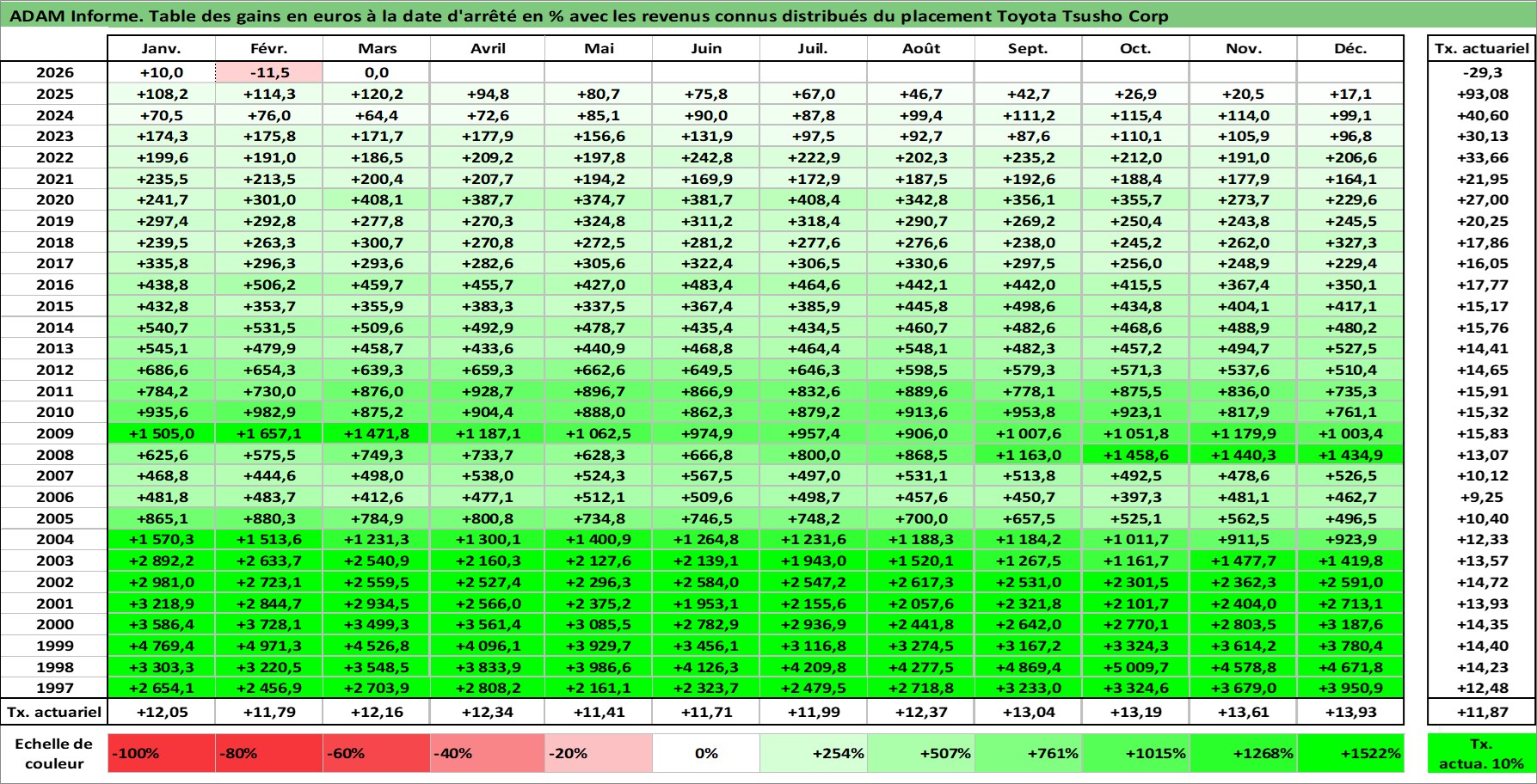Click the +982,9 cell in 2010
Image resolution: width=1537 pixels, height=784 pixels.
coord(269,412)
